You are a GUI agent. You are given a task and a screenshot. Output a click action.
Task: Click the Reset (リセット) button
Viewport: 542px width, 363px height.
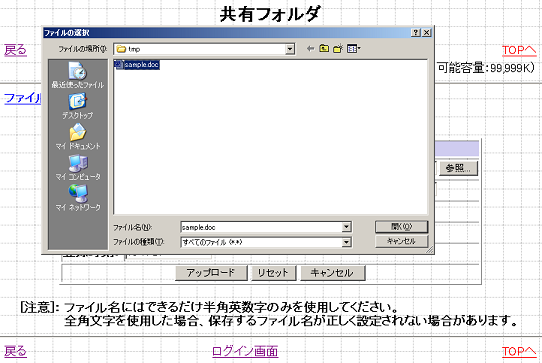pos(273,272)
